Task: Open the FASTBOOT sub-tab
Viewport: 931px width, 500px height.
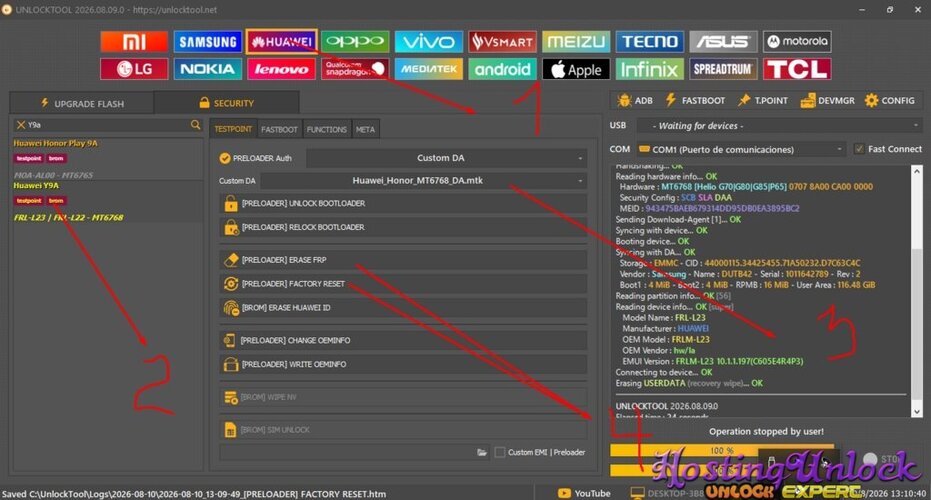Action: coord(279,129)
